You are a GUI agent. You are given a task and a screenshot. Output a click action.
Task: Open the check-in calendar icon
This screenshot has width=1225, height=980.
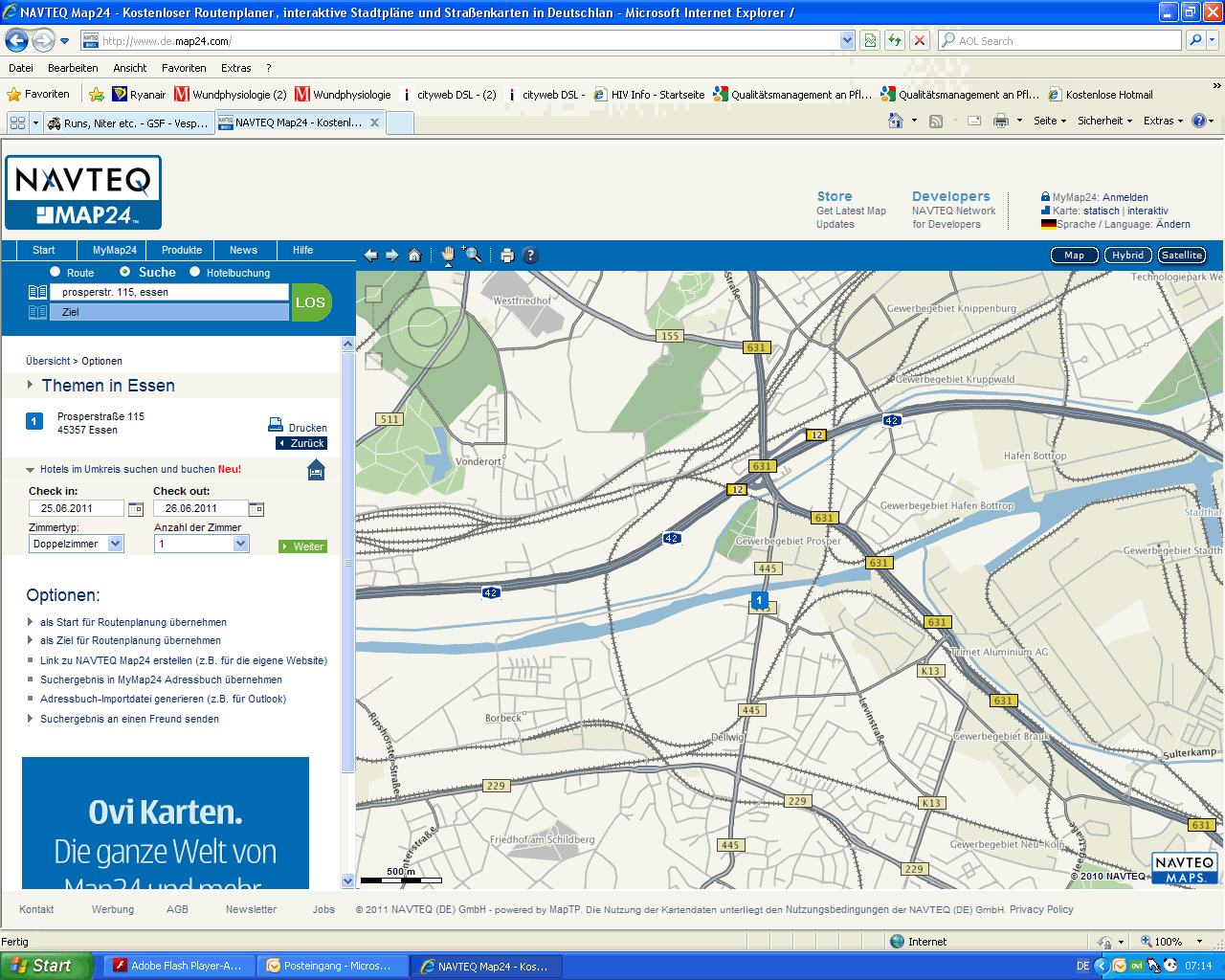(x=136, y=509)
